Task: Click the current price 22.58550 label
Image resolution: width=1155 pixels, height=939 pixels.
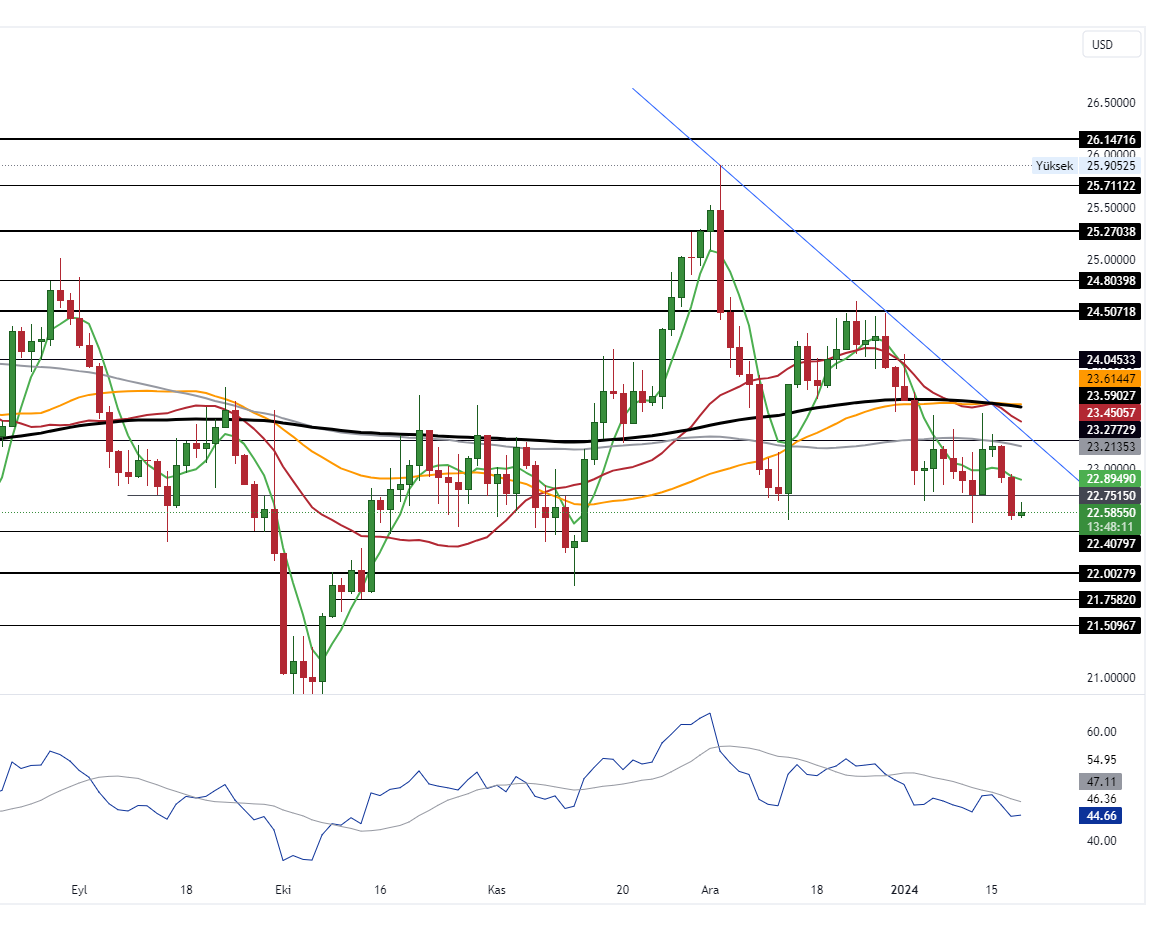Action: (x=1111, y=512)
